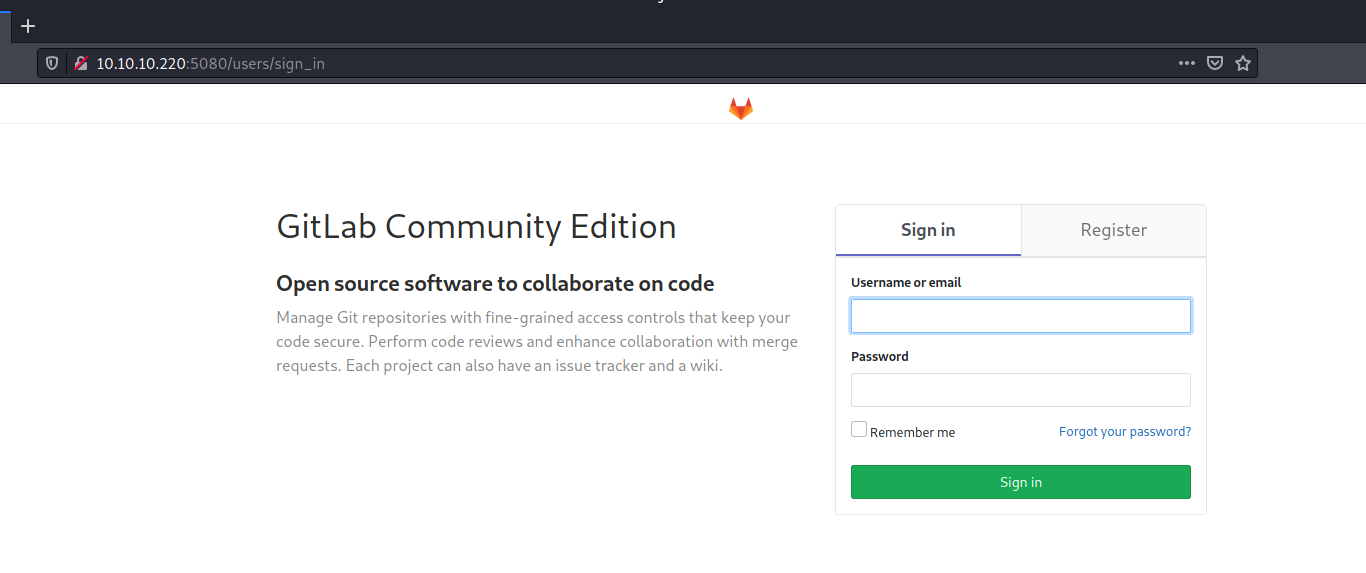Open a new browser tab with the plus button
Screen dimensions: 1366x573
[x=28, y=26]
